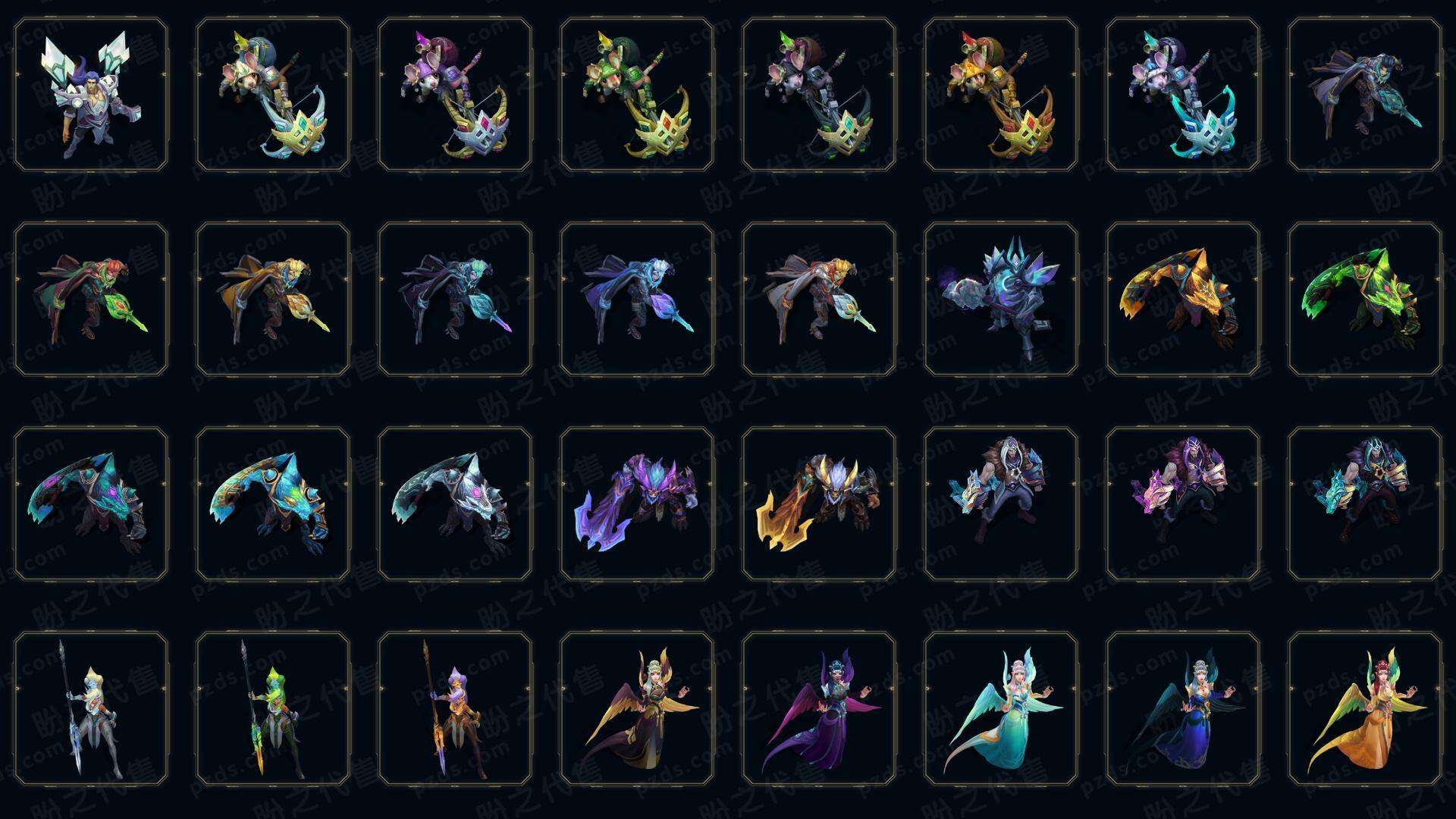Image resolution: width=1456 pixels, height=819 pixels.
Task: Click the armored crystal knight with mace
Action: click(1001, 299)
